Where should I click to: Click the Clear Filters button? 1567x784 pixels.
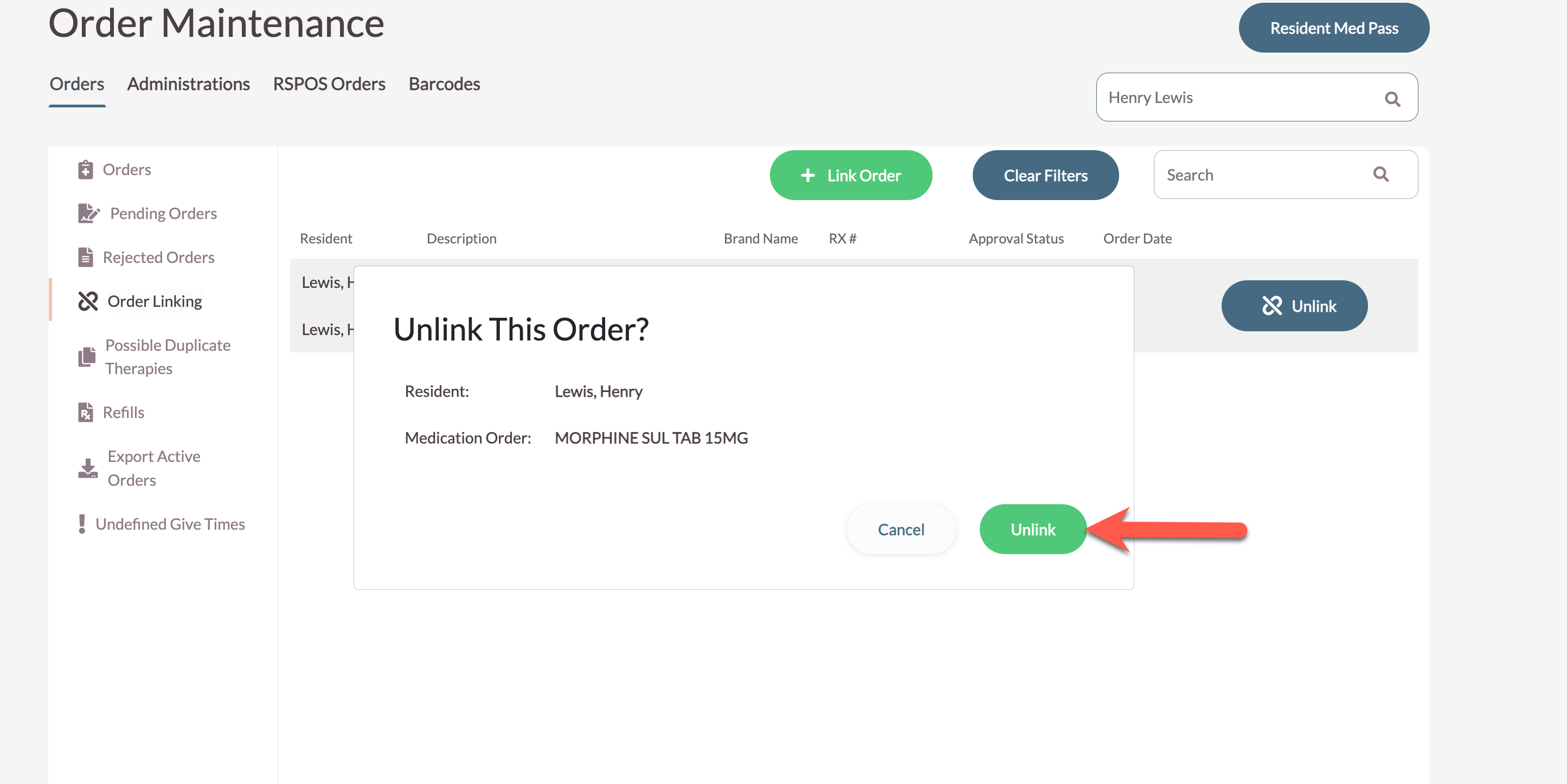point(1045,176)
